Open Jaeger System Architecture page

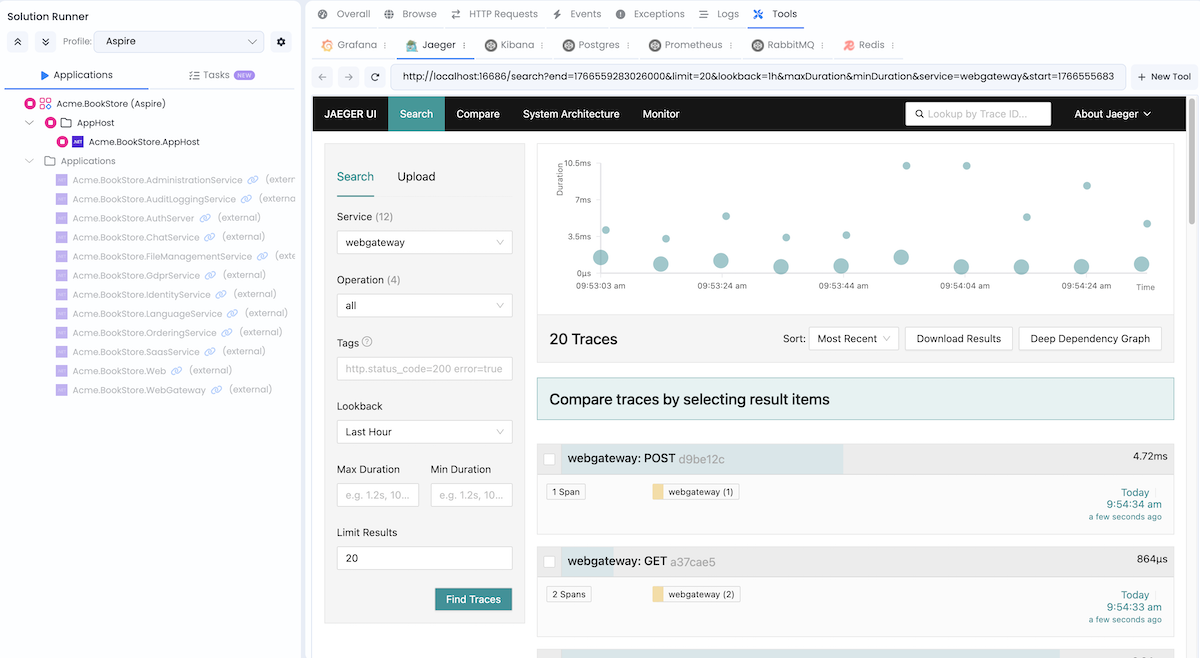coord(571,114)
